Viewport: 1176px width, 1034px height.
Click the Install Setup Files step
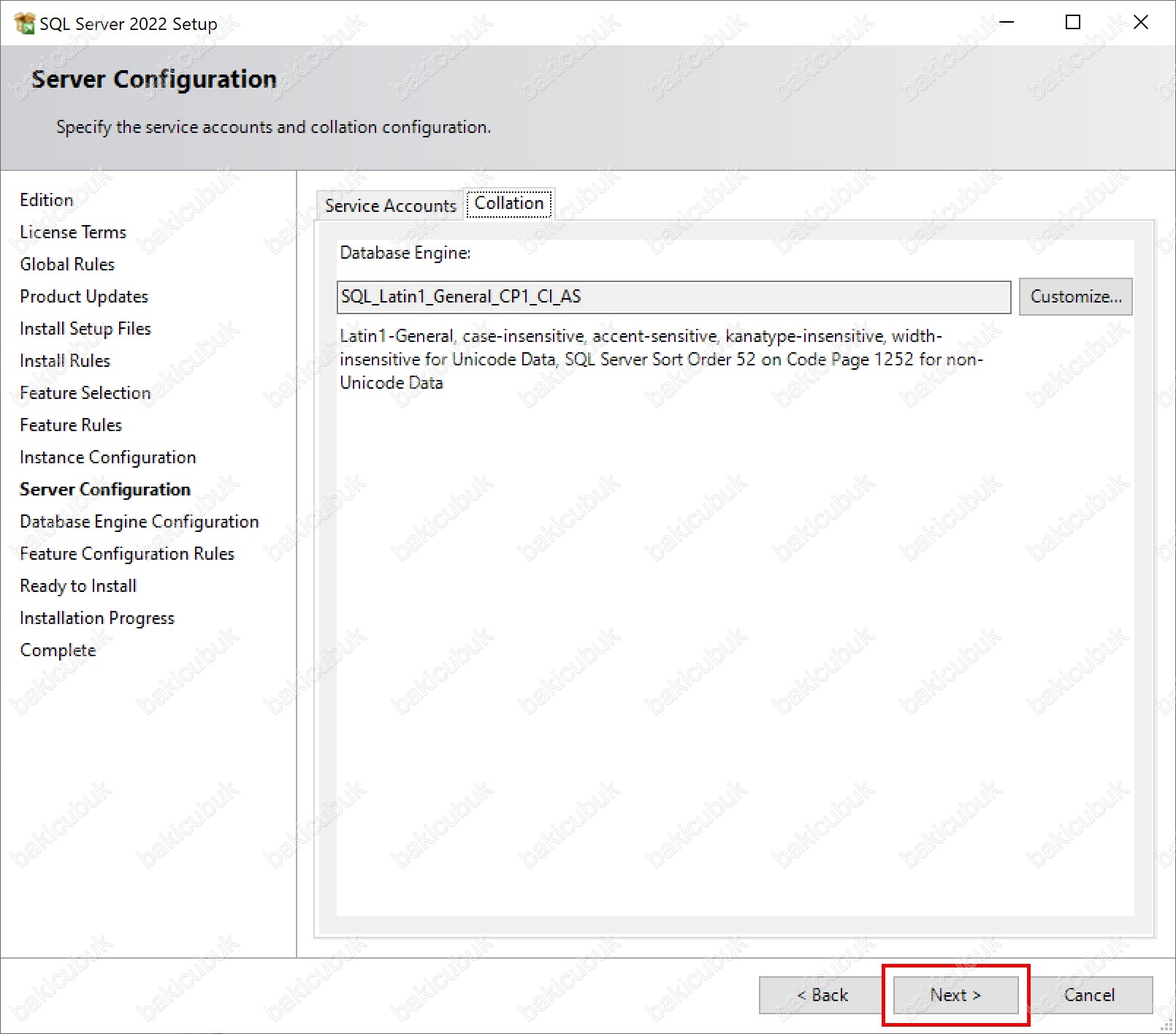(x=85, y=329)
